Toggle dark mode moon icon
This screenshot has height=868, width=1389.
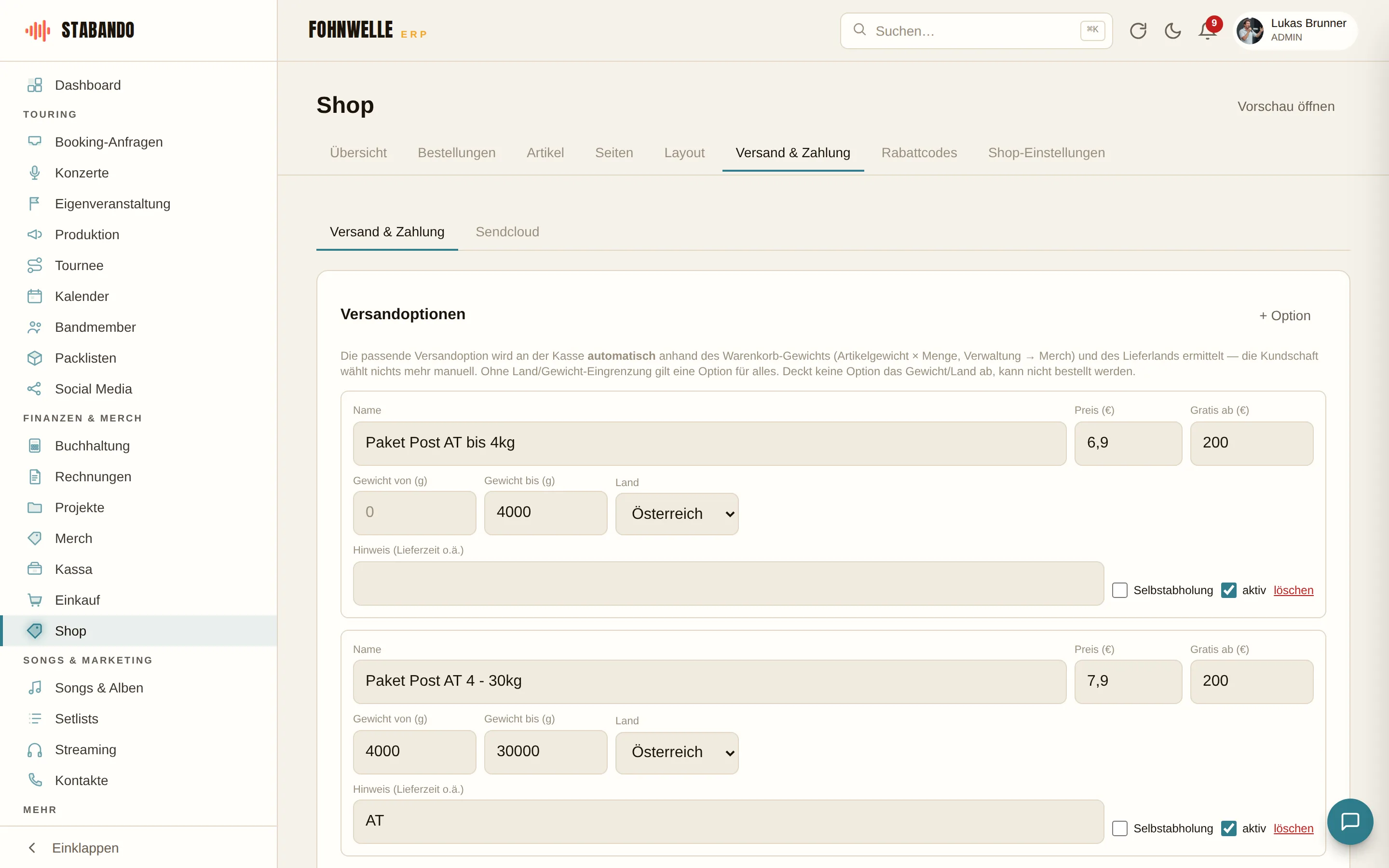1172,31
